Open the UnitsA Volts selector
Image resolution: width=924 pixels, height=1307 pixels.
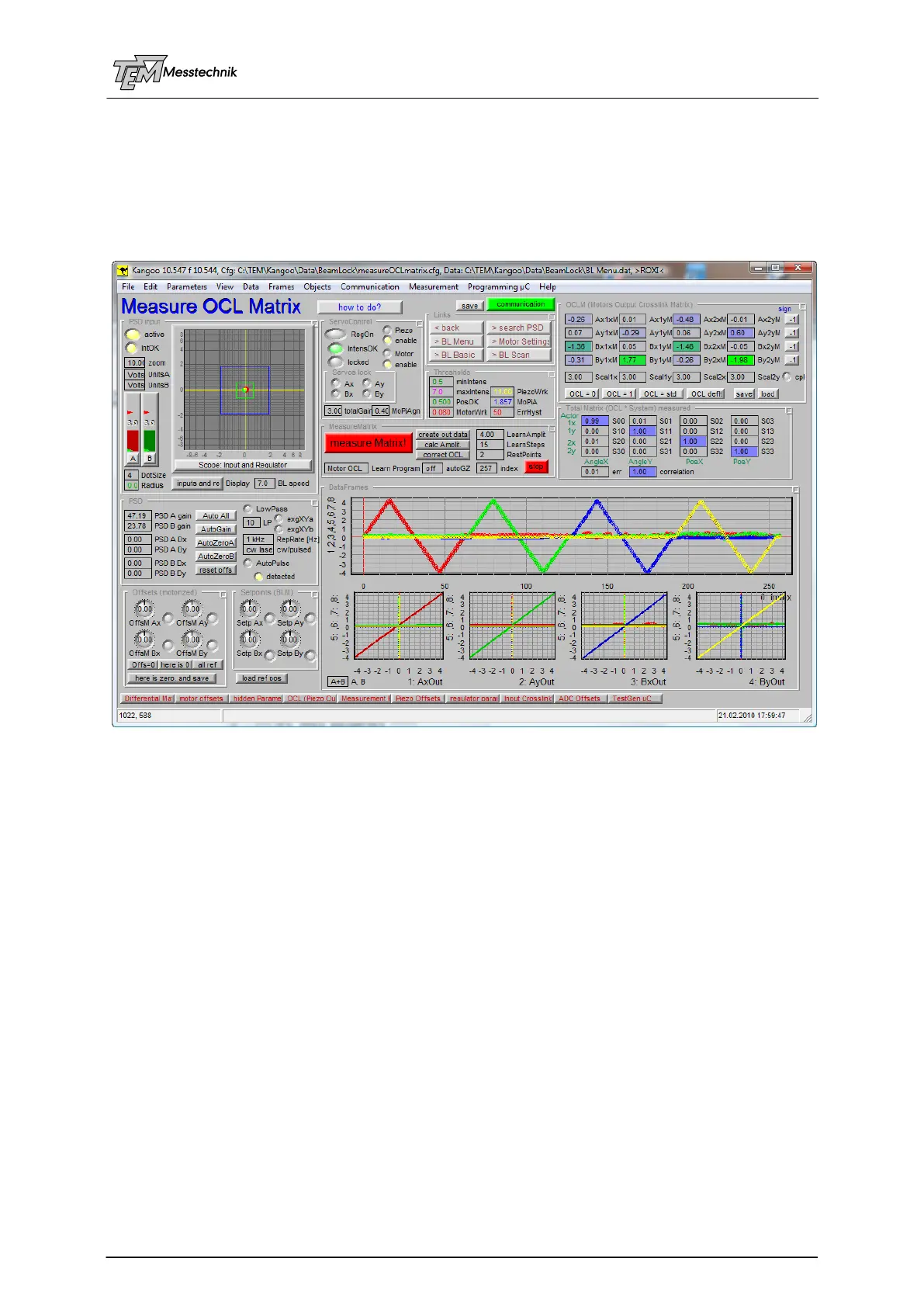(135, 374)
